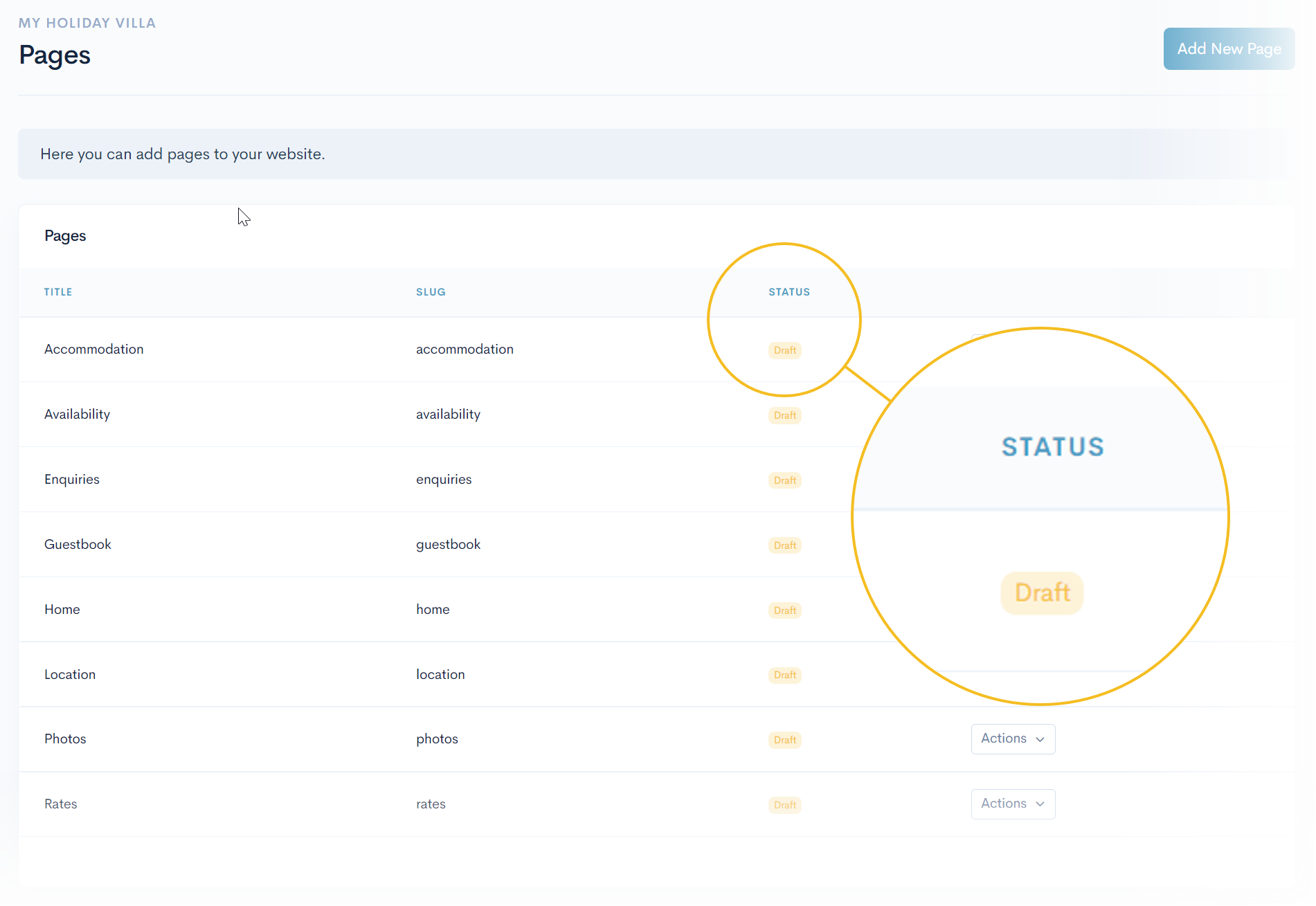Click Draft badge in Home row
Image resolution: width=1316 pixels, height=906 pixels.
785,610
